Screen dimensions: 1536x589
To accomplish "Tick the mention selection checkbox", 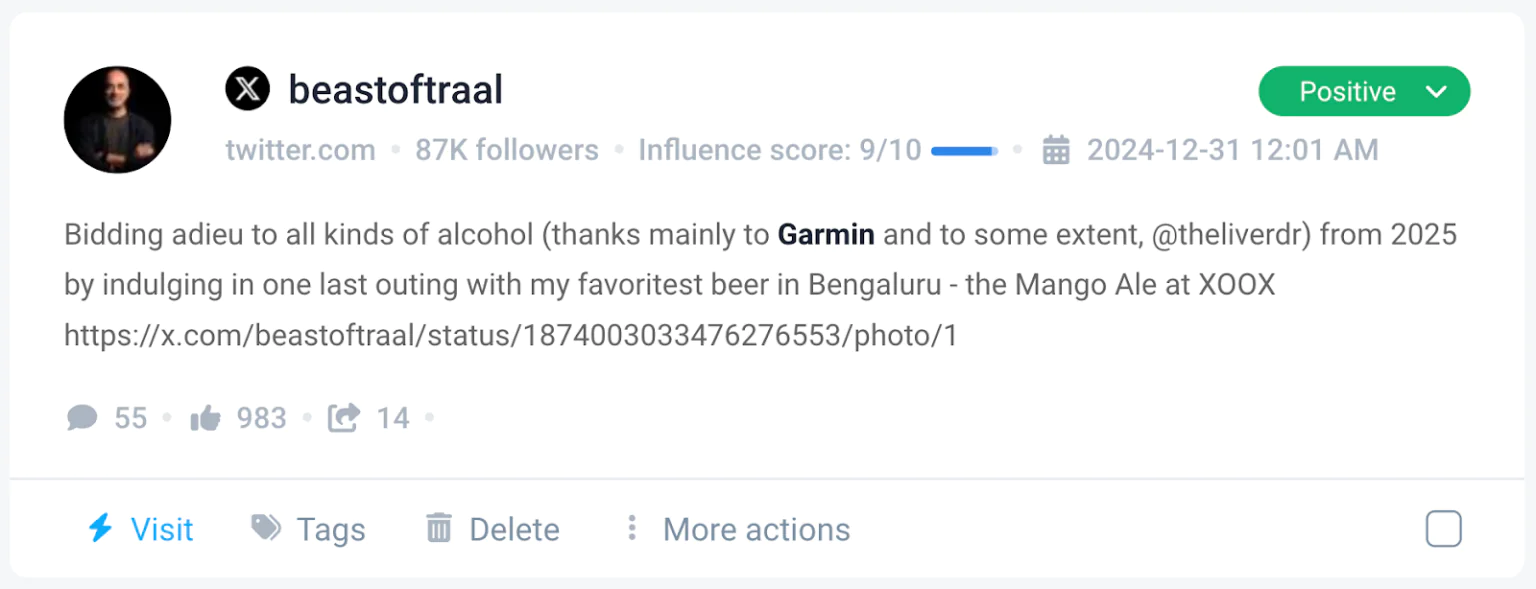I will click(1443, 529).
